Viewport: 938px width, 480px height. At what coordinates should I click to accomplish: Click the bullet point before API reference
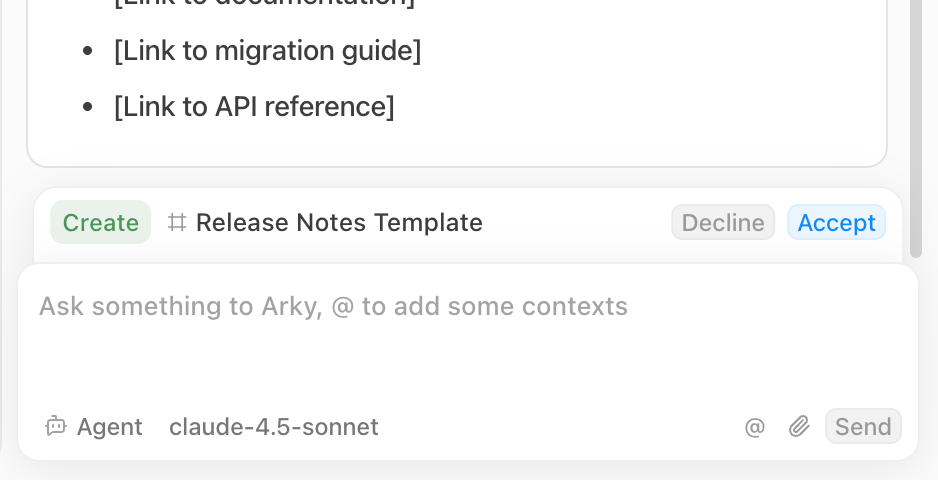pos(89,106)
